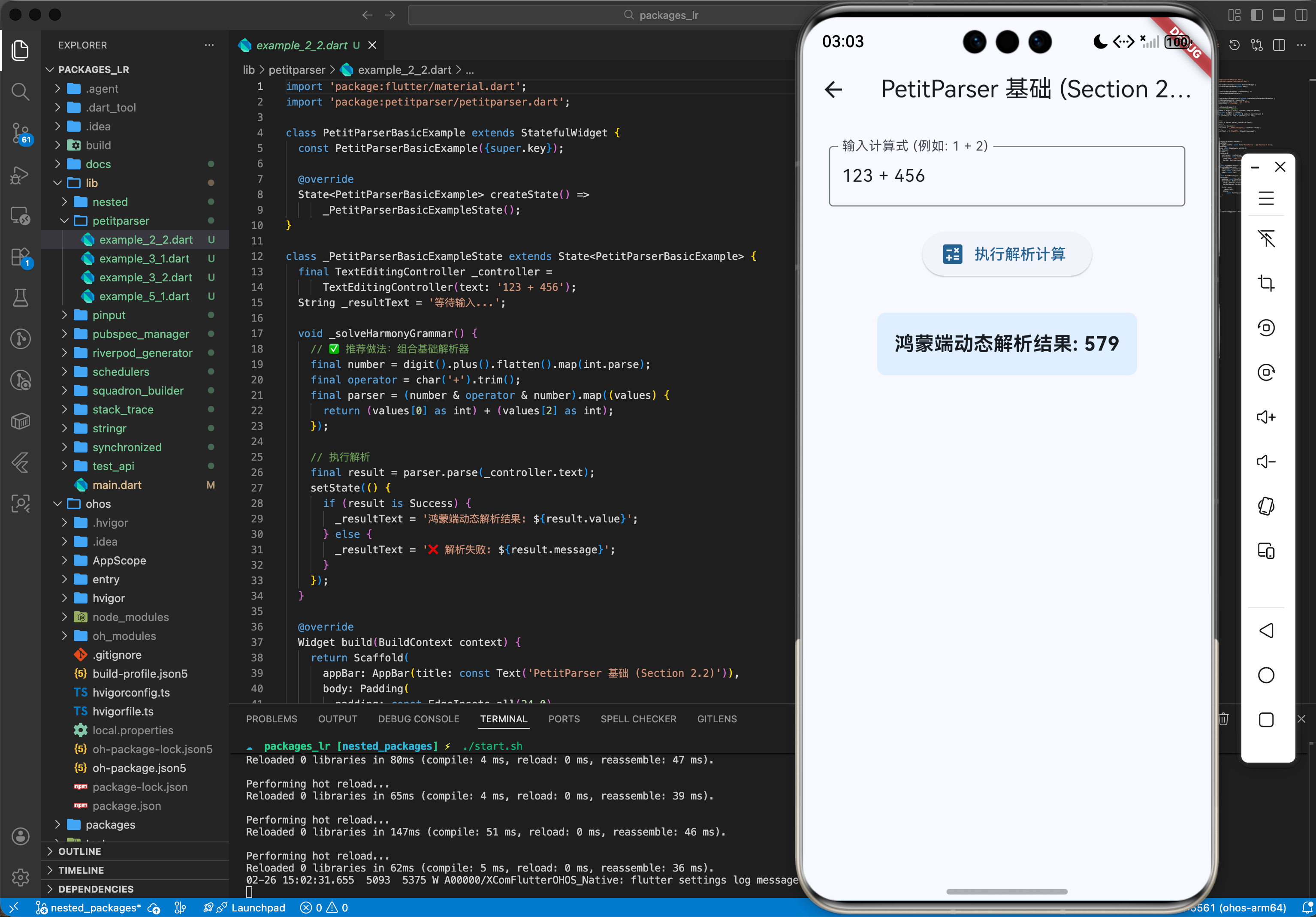Click the notifications bell in status bar
The image size is (1316, 917).
1307,908
